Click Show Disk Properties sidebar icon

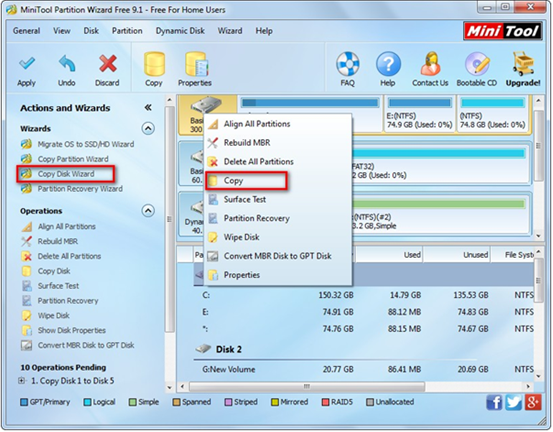click(x=27, y=330)
